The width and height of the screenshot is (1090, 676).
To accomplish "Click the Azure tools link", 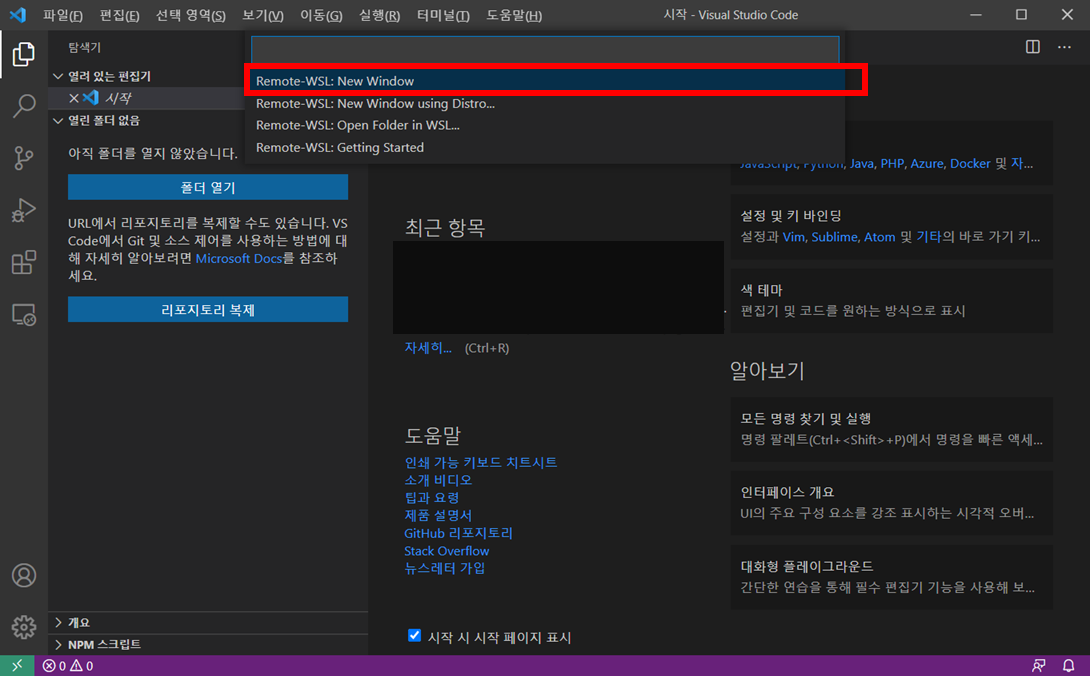I will pos(927,163).
